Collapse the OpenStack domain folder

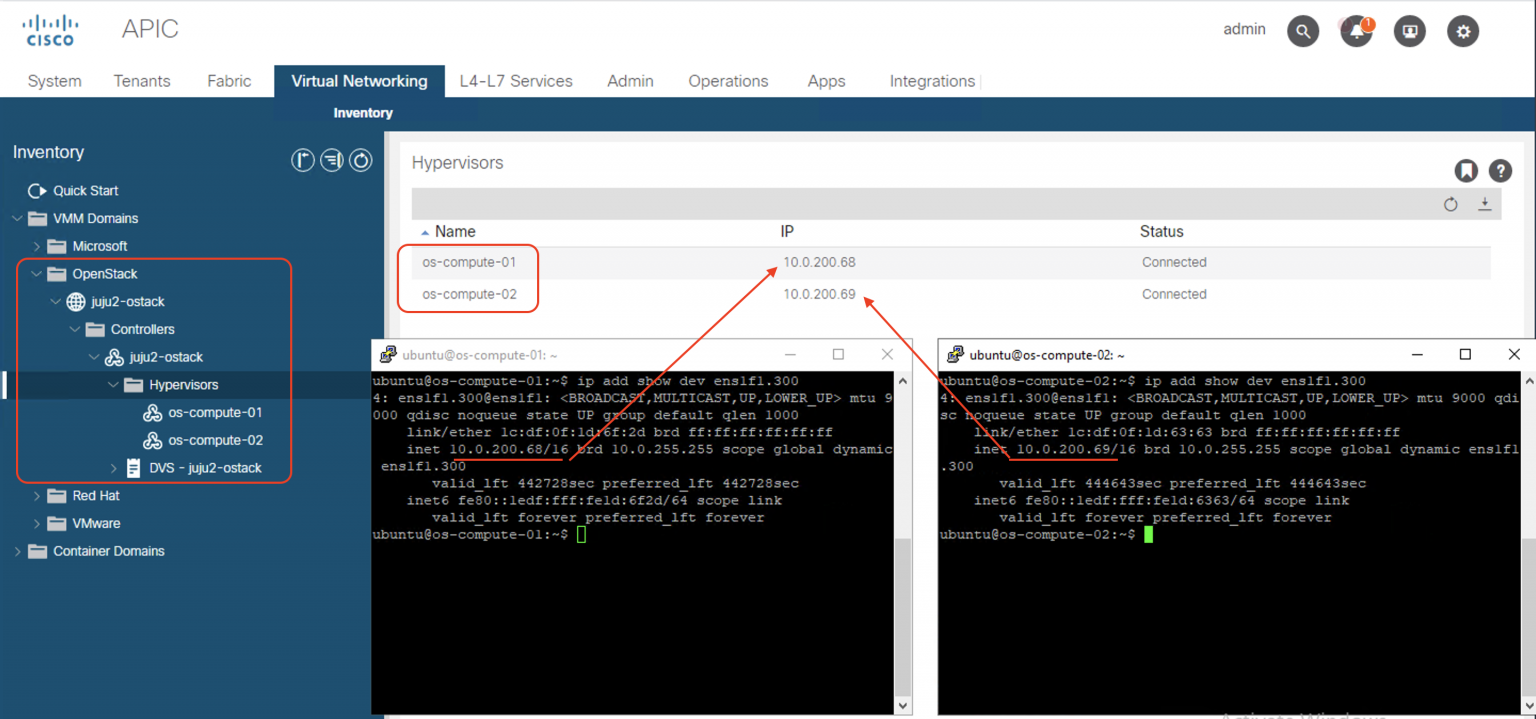pyautogui.click(x=36, y=273)
